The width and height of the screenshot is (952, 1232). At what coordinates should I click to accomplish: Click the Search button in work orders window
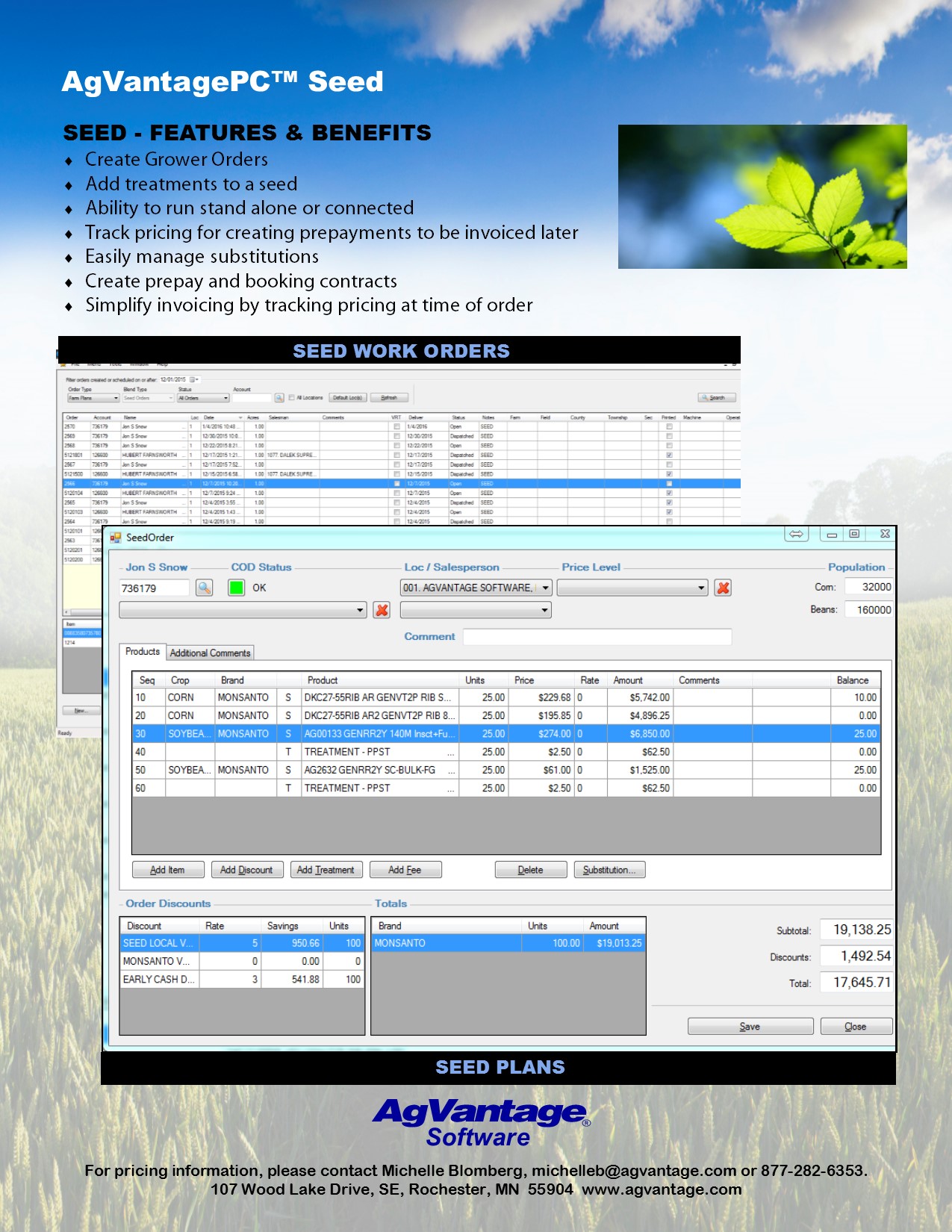(717, 398)
